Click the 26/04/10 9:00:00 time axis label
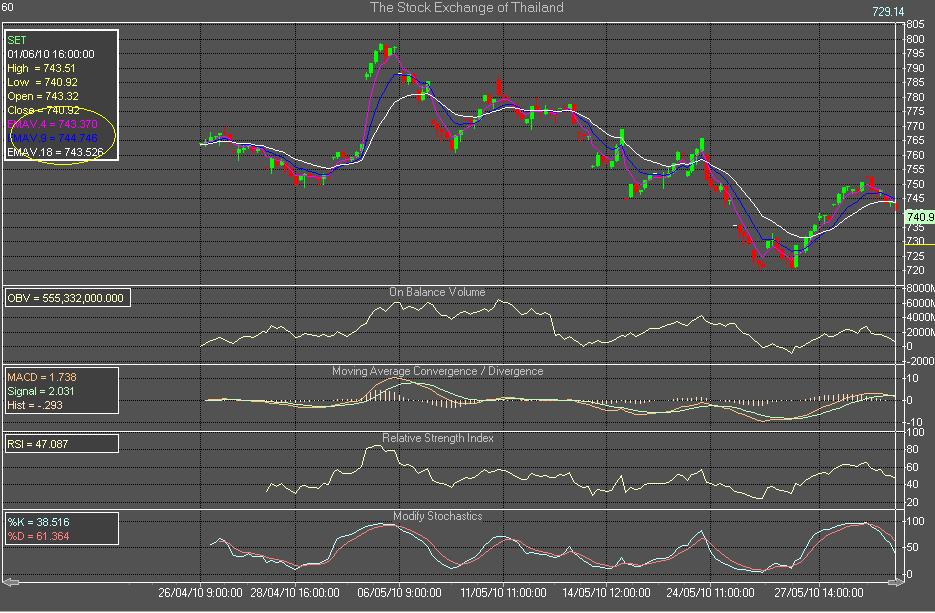Image resolution: width=935 pixels, height=613 pixels. (200, 593)
